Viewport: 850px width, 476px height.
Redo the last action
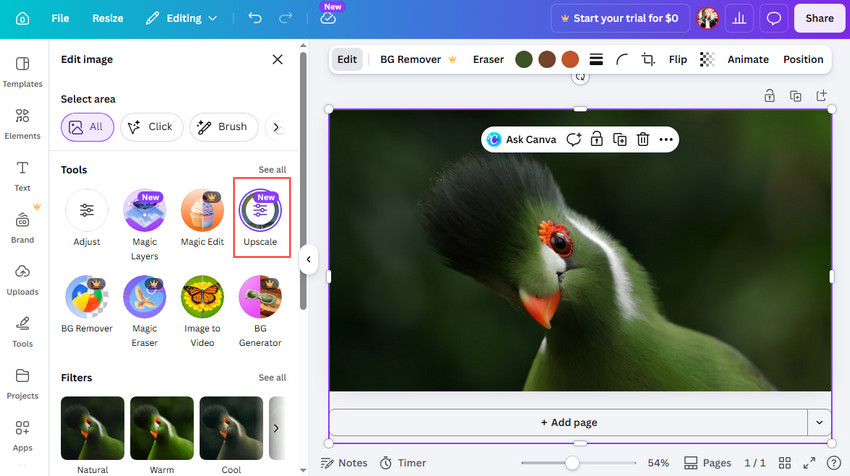285,18
